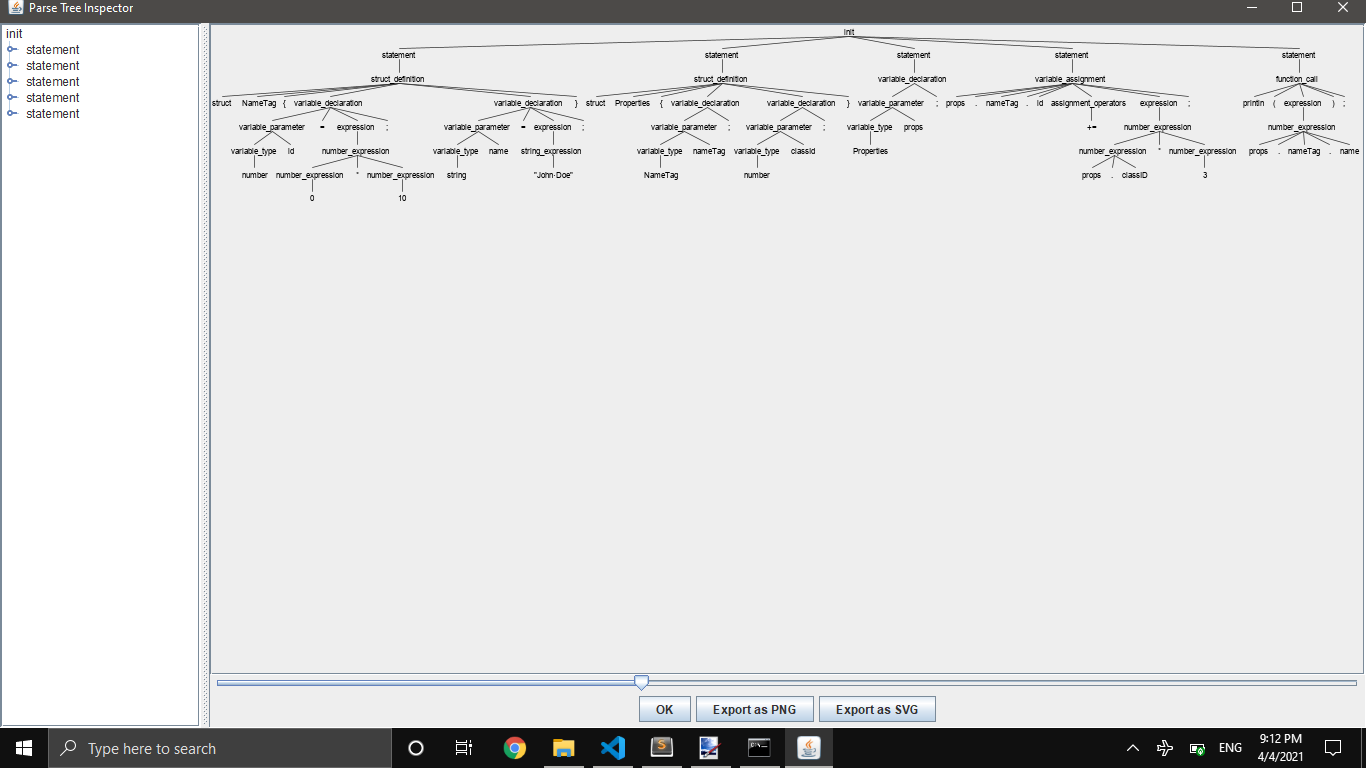Image resolution: width=1366 pixels, height=768 pixels.
Task: Check the battery status tray icon
Action: click(1197, 748)
